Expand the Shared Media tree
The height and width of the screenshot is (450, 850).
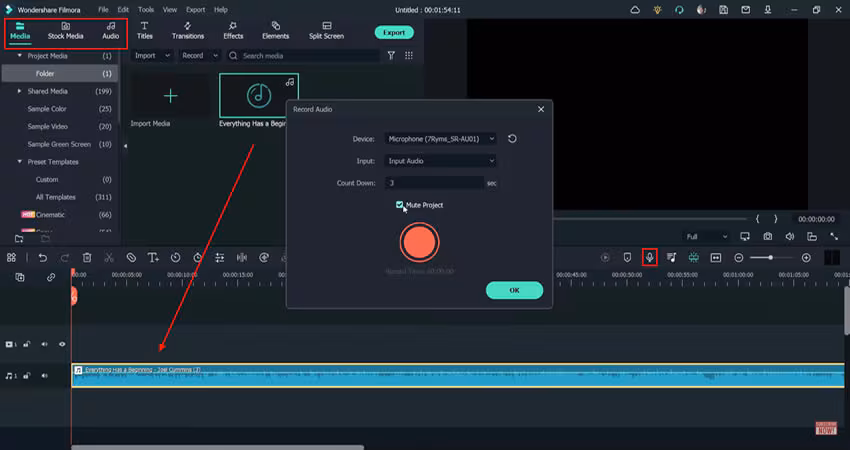point(20,91)
